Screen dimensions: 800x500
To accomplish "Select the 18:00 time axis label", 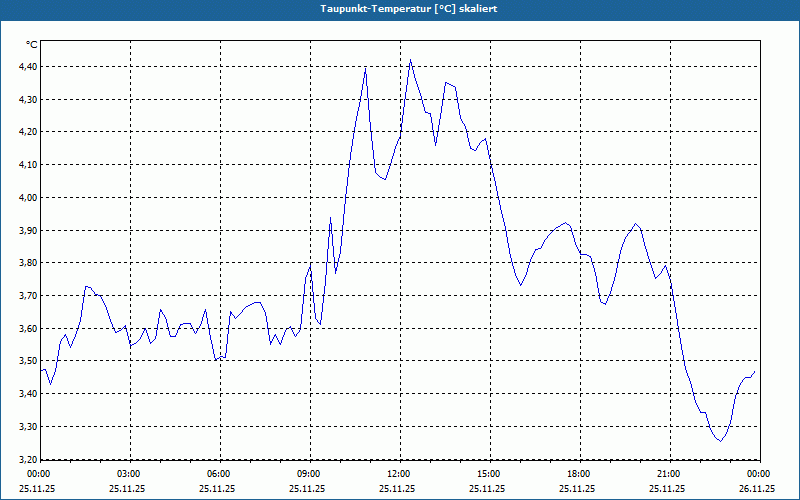I will [578, 474].
